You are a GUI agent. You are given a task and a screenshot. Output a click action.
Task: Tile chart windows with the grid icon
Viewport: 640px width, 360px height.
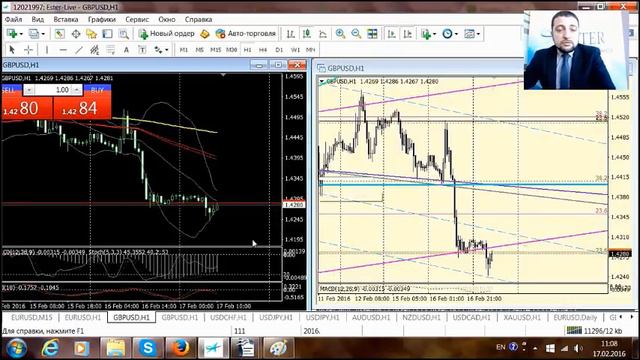pyautogui.click(x=372, y=34)
